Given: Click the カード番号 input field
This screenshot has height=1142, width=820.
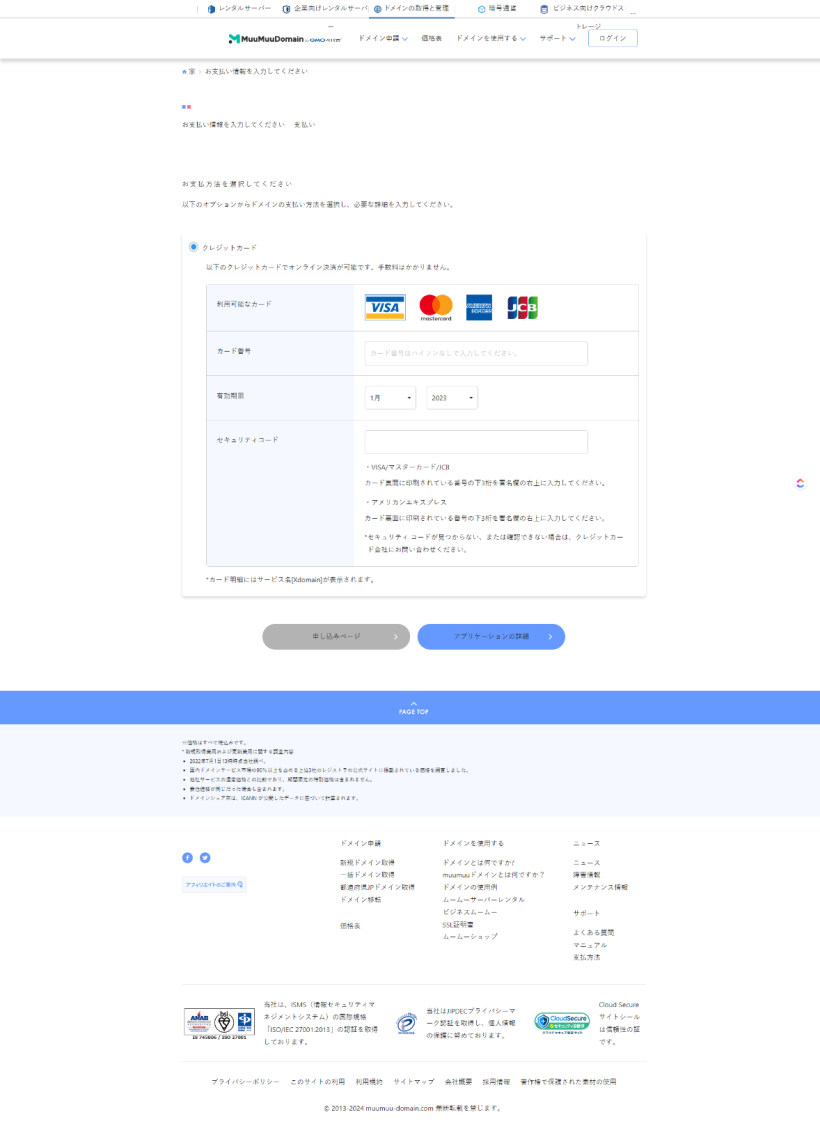Looking at the screenshot, I should (475, 353).
